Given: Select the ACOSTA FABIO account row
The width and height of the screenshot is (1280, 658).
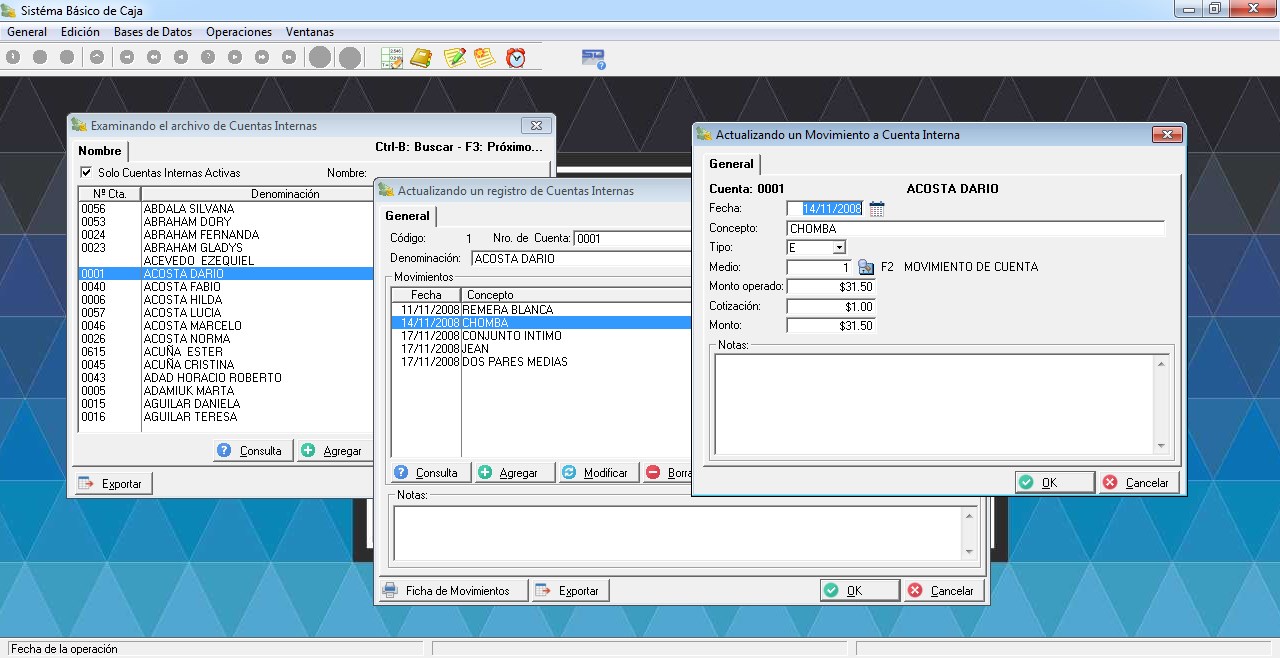Looking at the screenshot, I should click(x=182, y=287).
